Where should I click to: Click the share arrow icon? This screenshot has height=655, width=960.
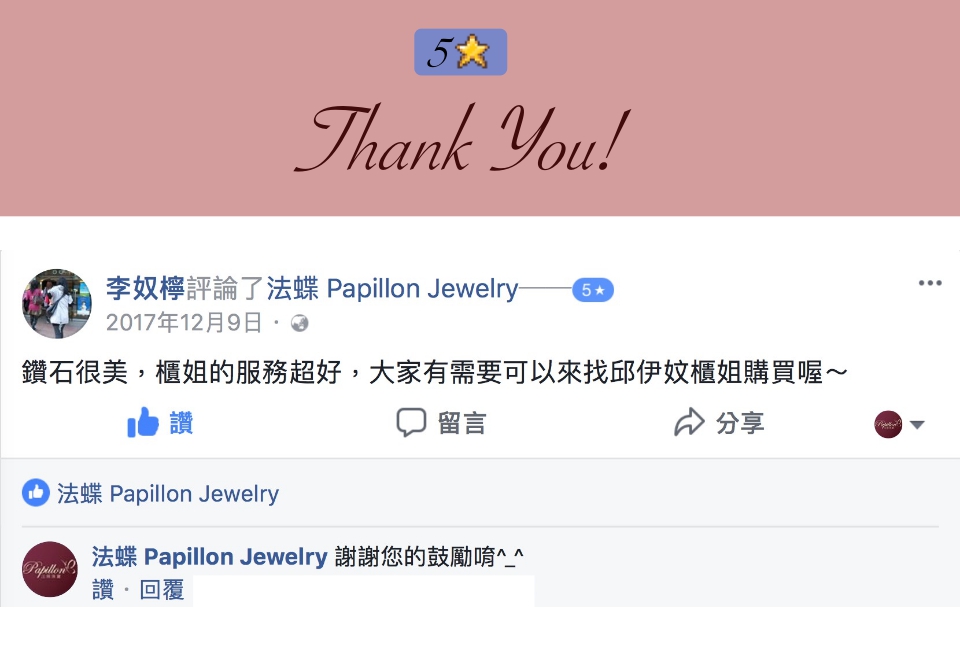[689, 422]
